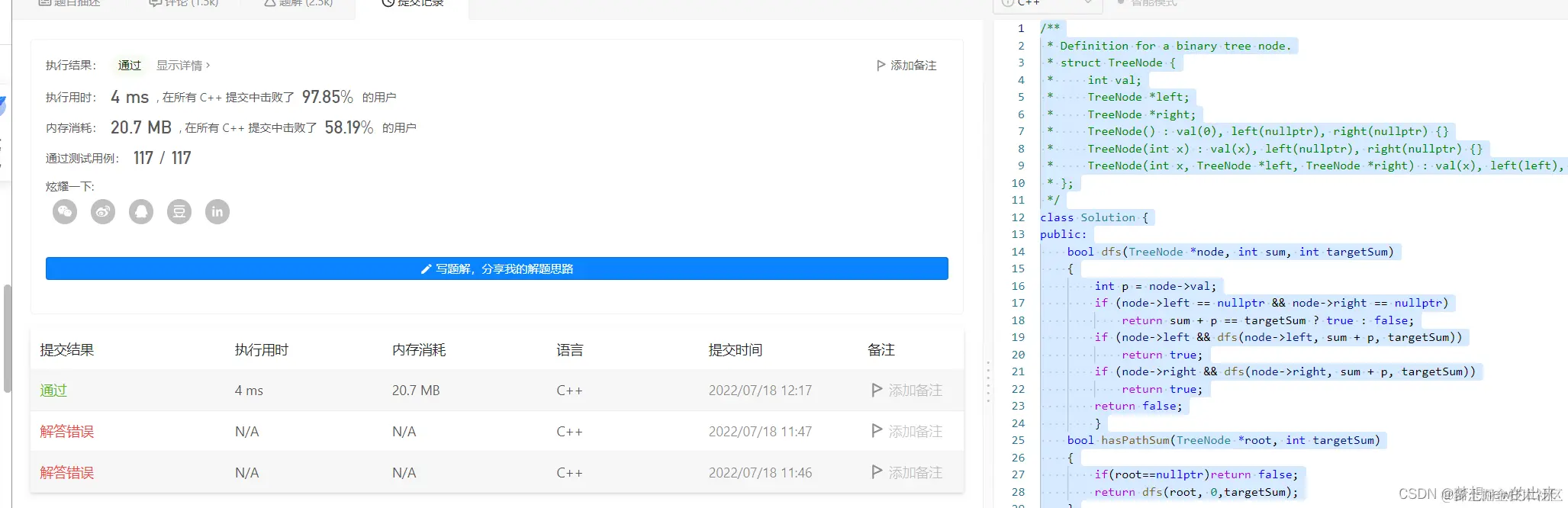Click the 58.19% memory percentile value
The width and height of the screenshot is (1568, 508).
coord(349,127)
